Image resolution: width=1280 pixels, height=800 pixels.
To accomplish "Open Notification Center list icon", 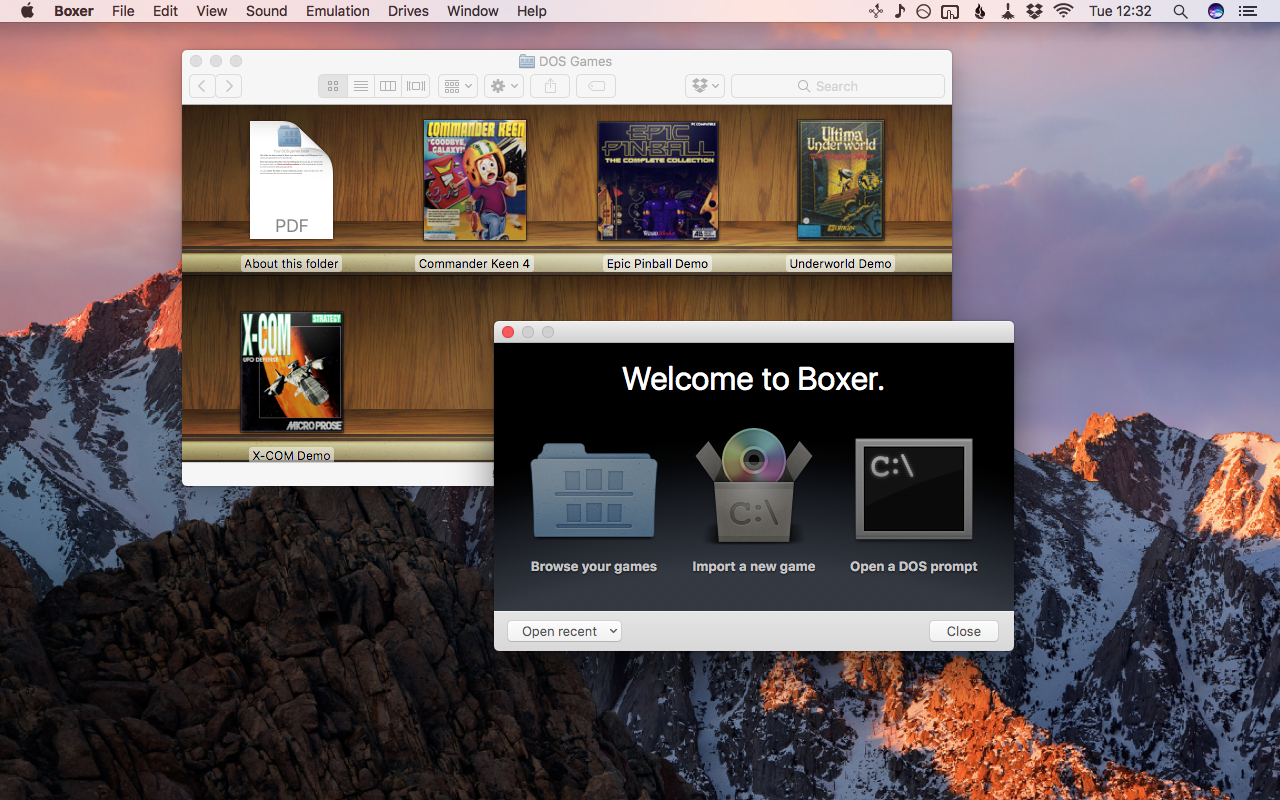I will (x=1247, y=11).
